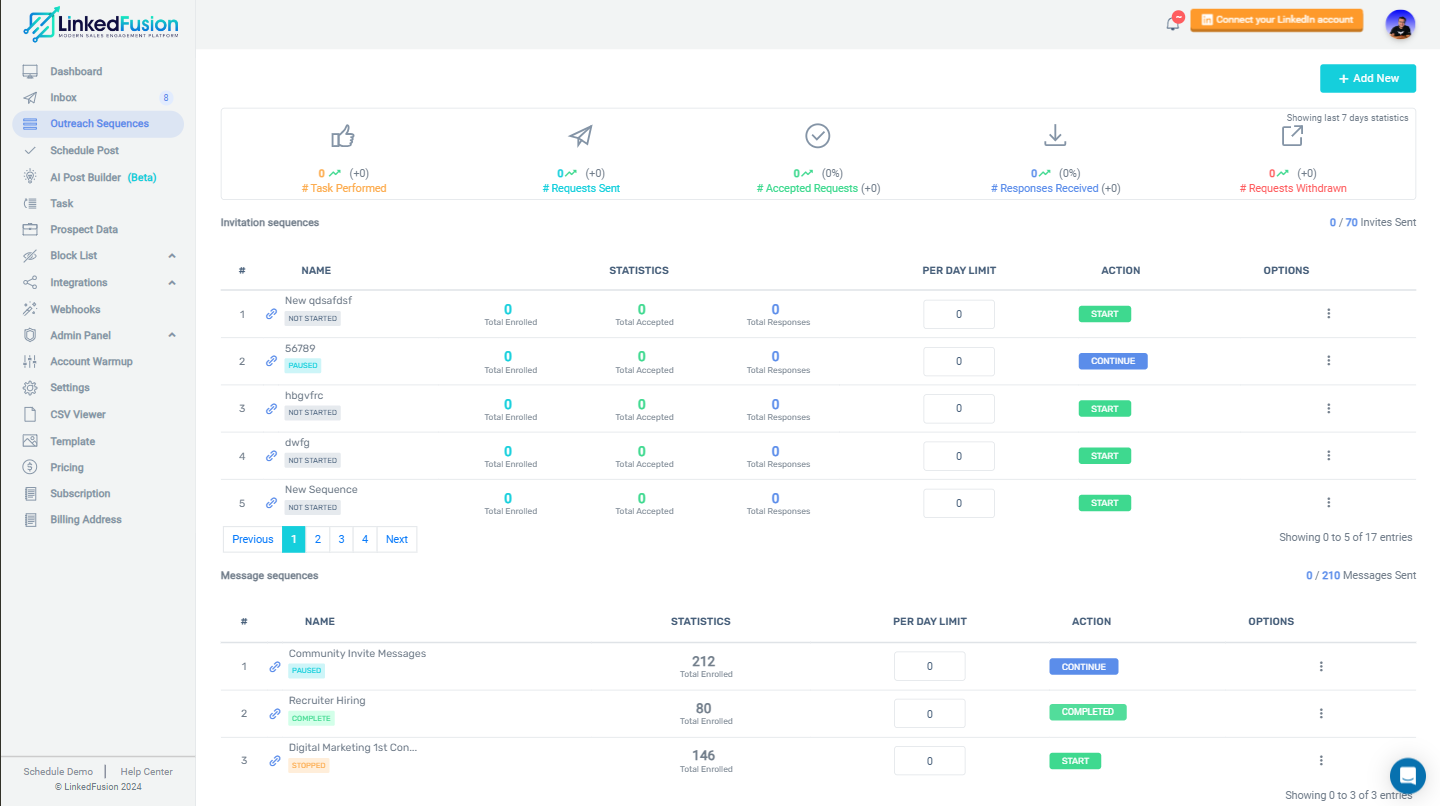Viewport: 1440px width, 806px height.
Task: Continue the Community Invite Messages sequence
Action: (1084, 666)
